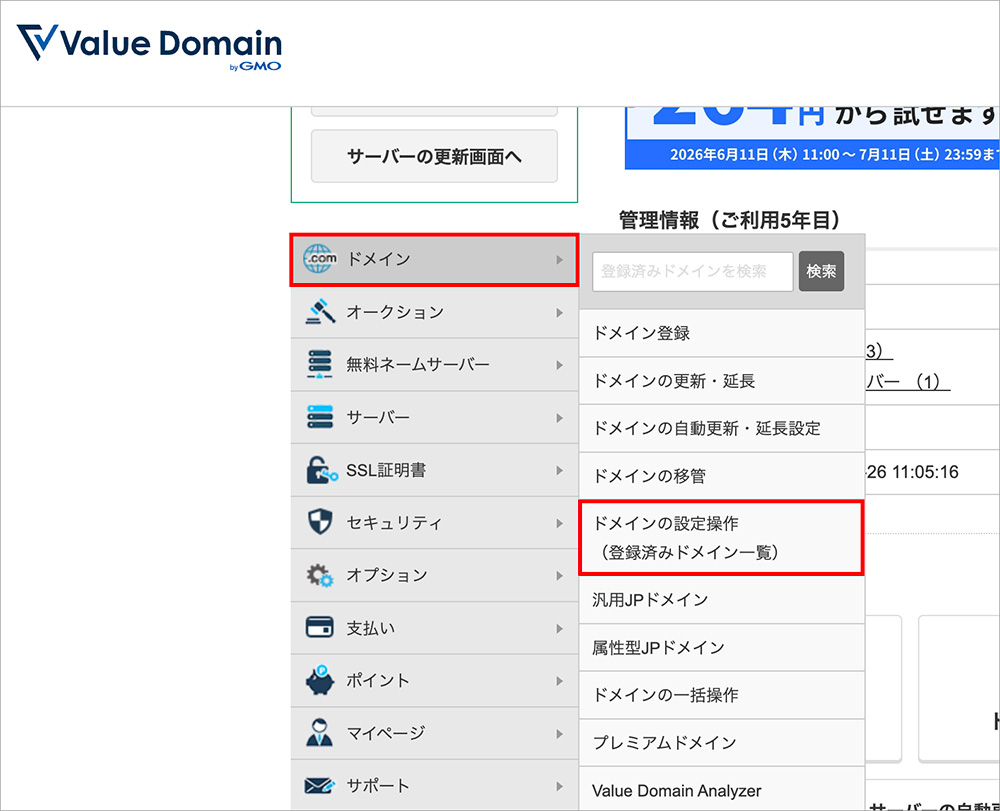
Task: Click the .com globe domain icon
Action: 320,259
